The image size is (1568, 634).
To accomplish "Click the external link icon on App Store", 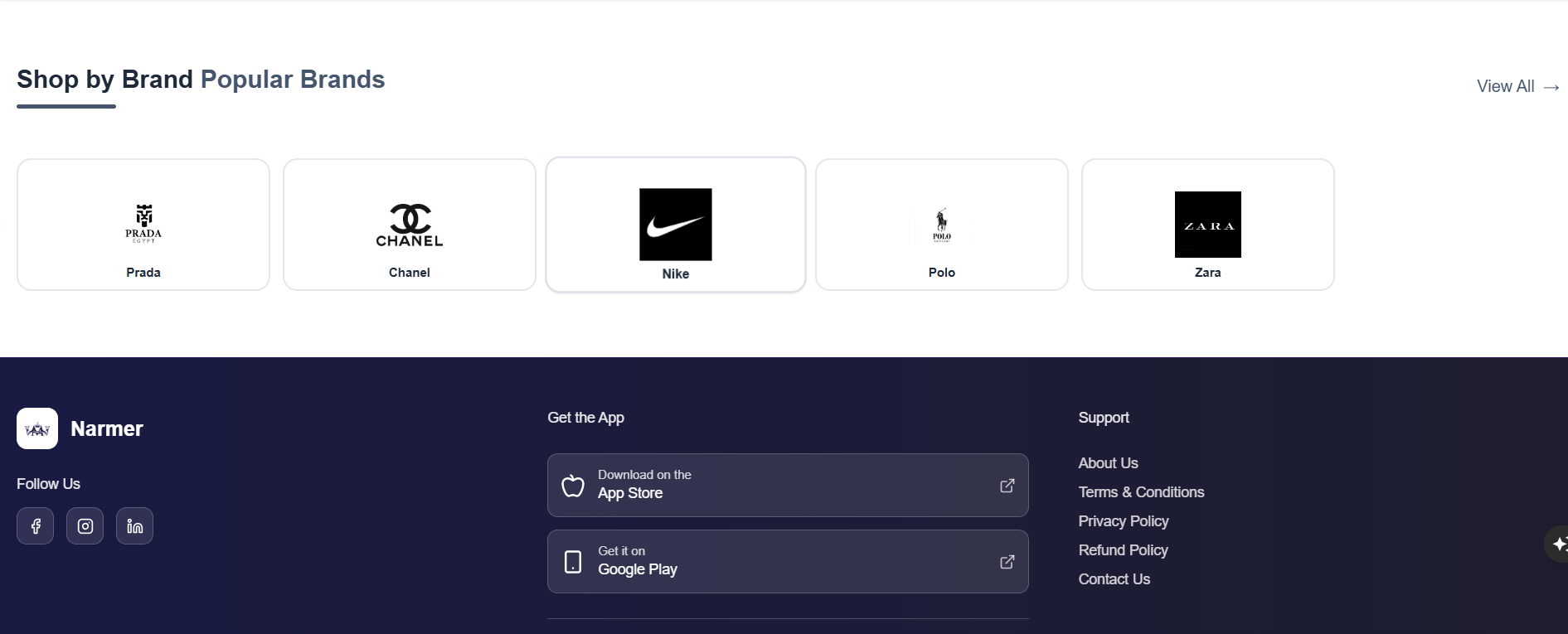I will (x=1007, y=485).
